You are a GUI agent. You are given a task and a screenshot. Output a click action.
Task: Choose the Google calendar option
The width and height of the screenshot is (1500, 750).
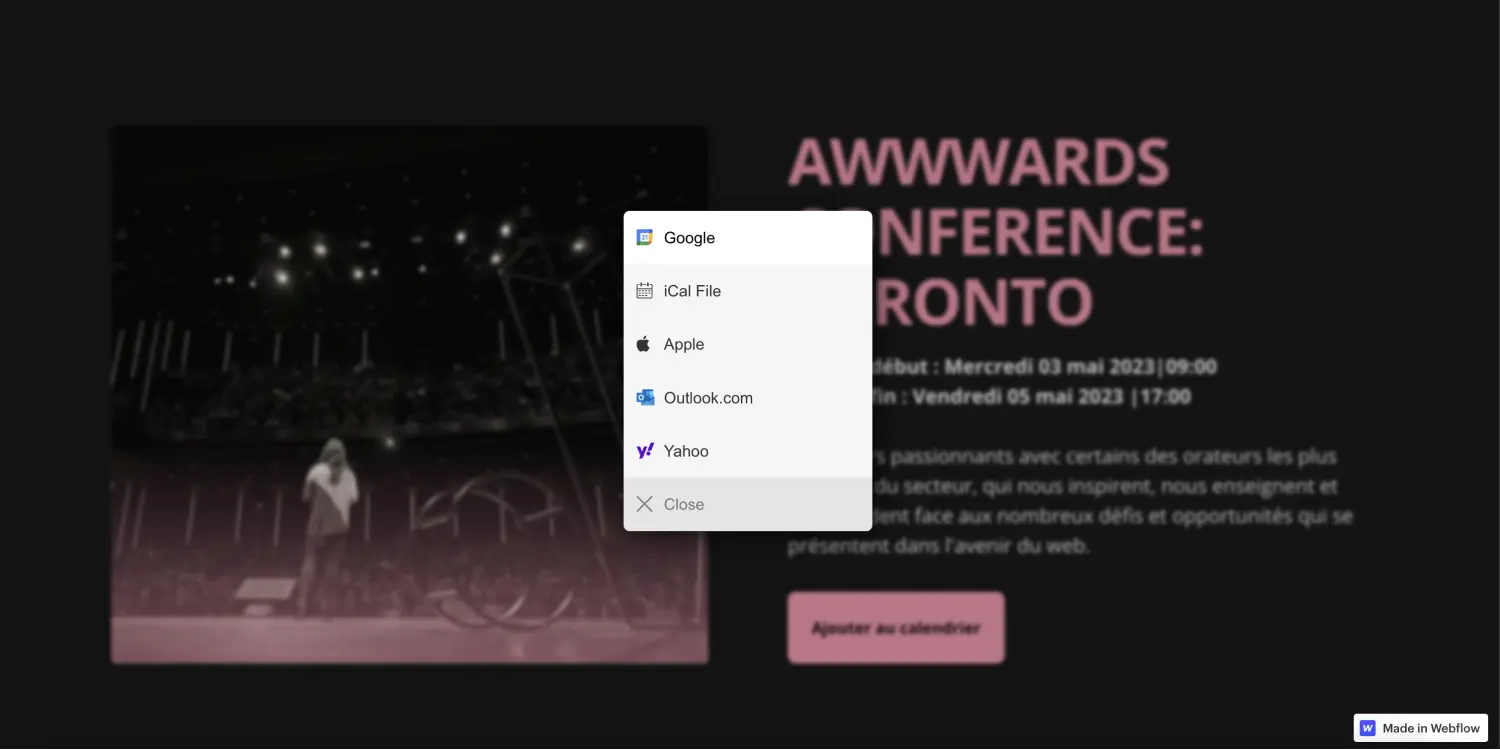748,238
